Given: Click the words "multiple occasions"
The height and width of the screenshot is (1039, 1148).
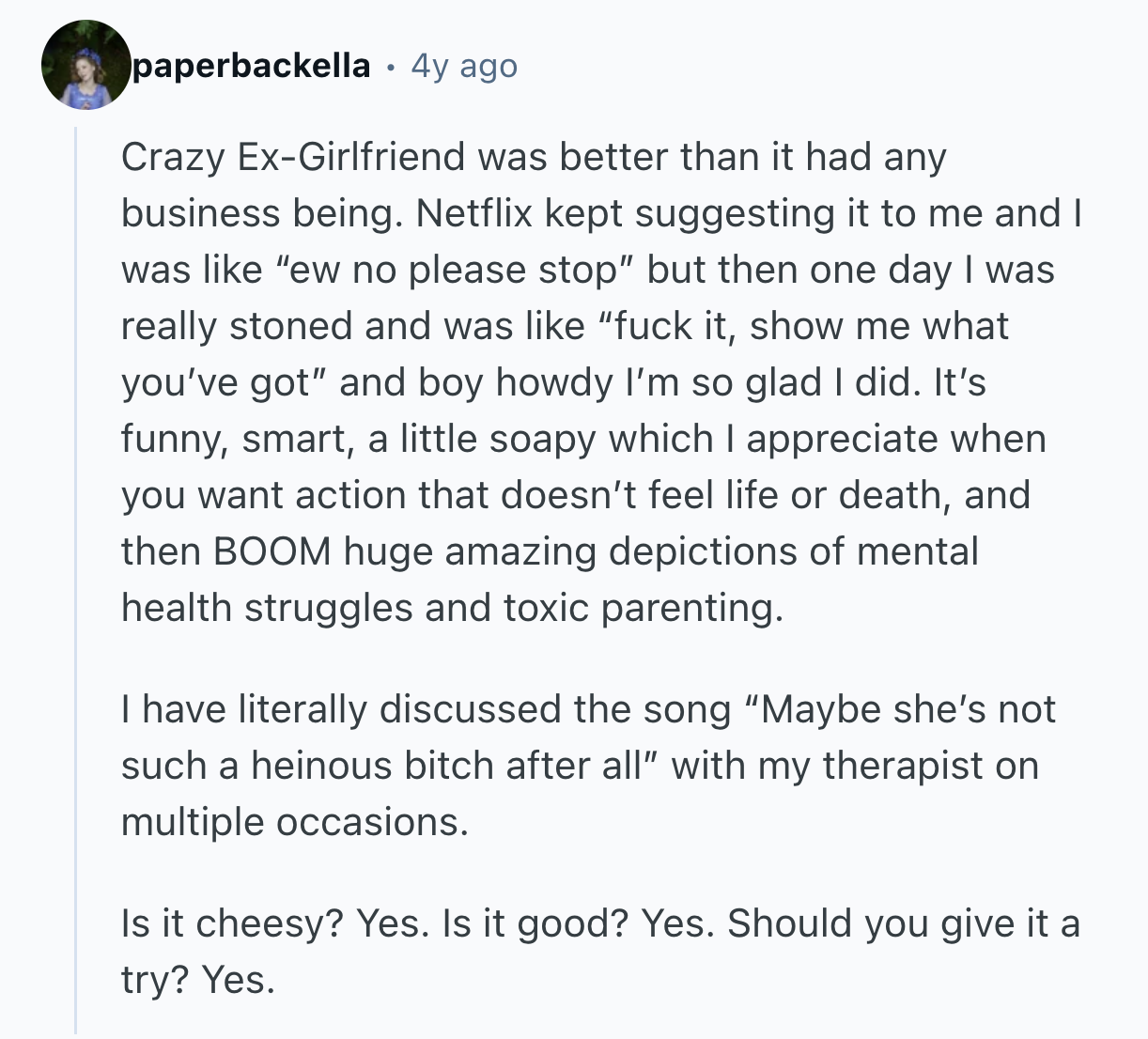Looking at the screenshot, I should tap(293, 822).
